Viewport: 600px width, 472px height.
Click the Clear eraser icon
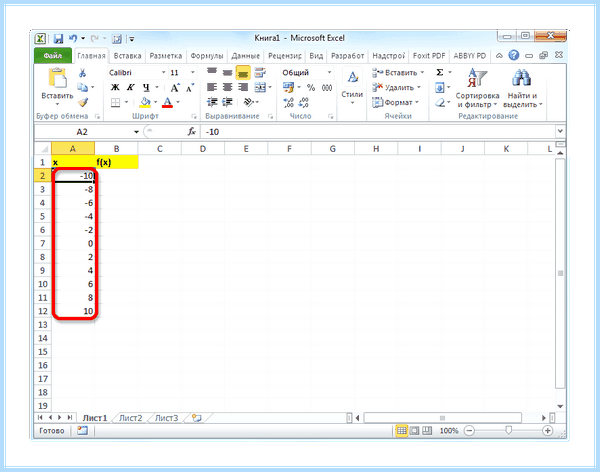pos(440,103)
